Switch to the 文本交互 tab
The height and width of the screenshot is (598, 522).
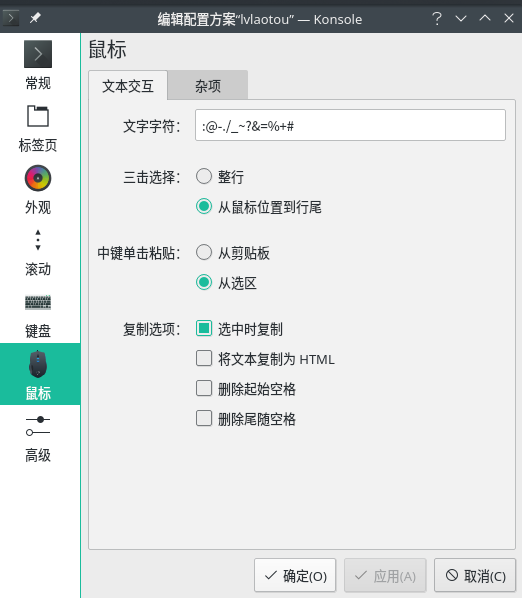click(x=128, y=86)
